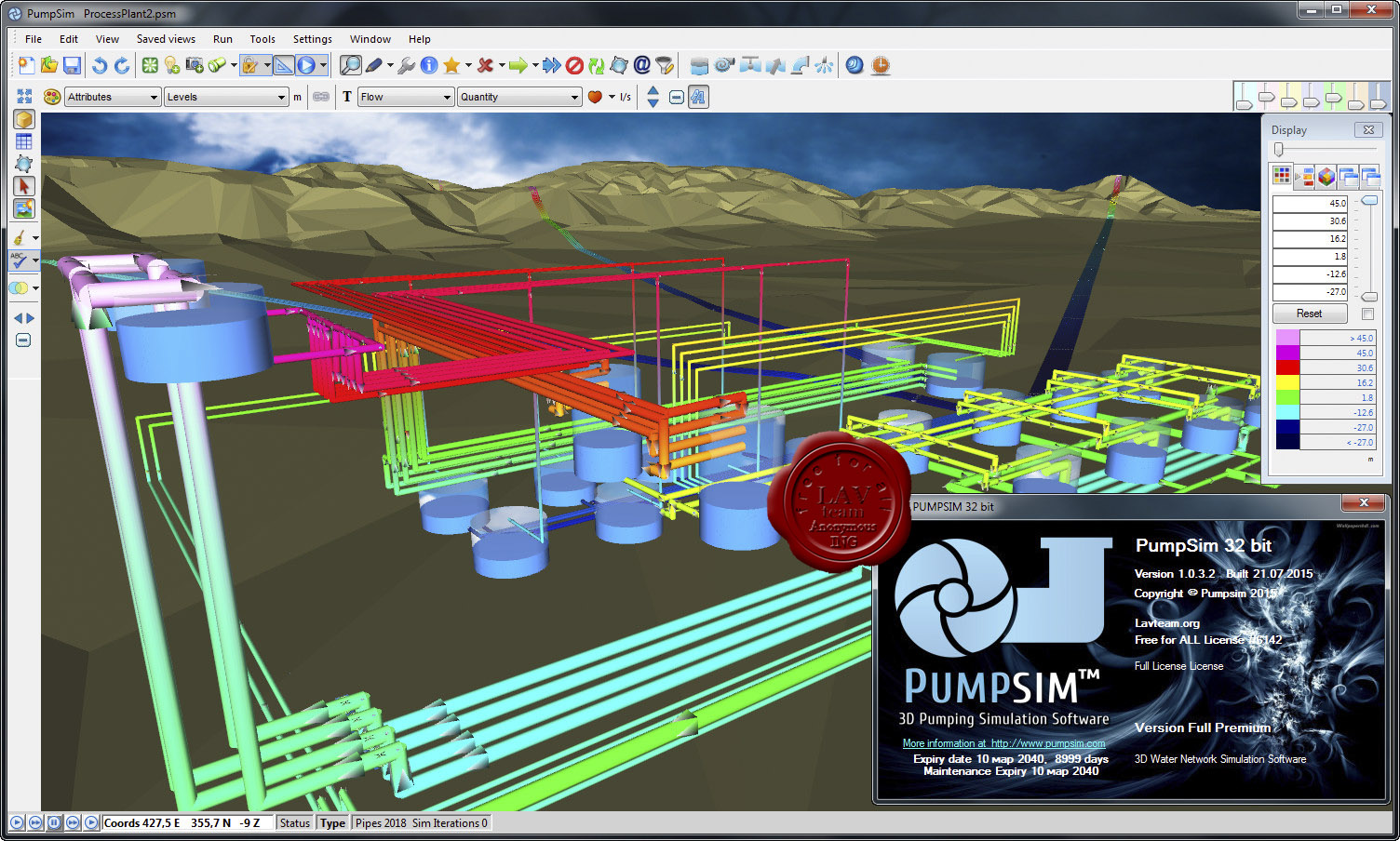Open the Levels dropdown
Image resolution: width=1400 pixels, height=841 pixels.
point(226,97)
